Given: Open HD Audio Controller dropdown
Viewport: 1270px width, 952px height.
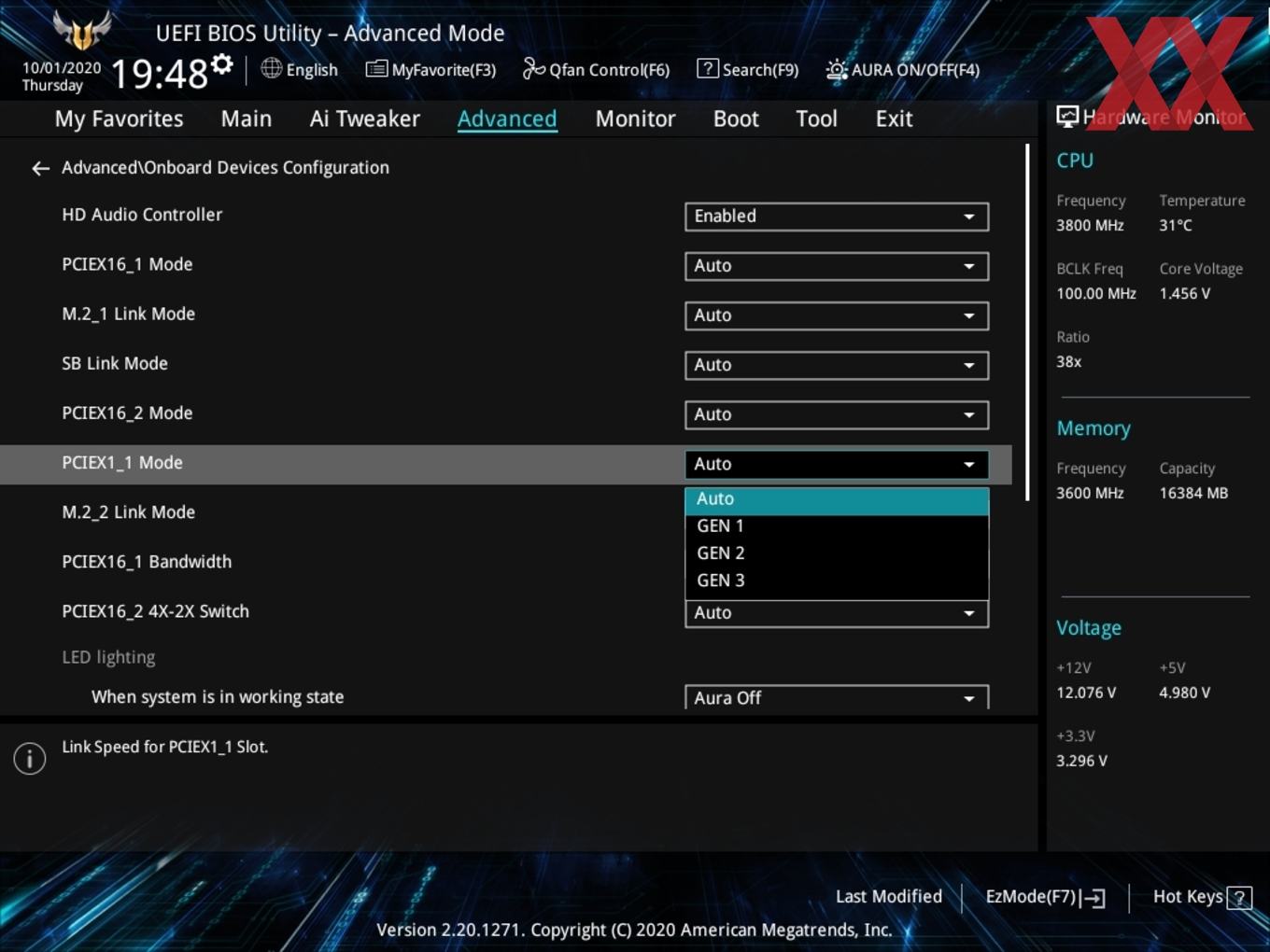Looking at the screenshot, I should point(837,217).
